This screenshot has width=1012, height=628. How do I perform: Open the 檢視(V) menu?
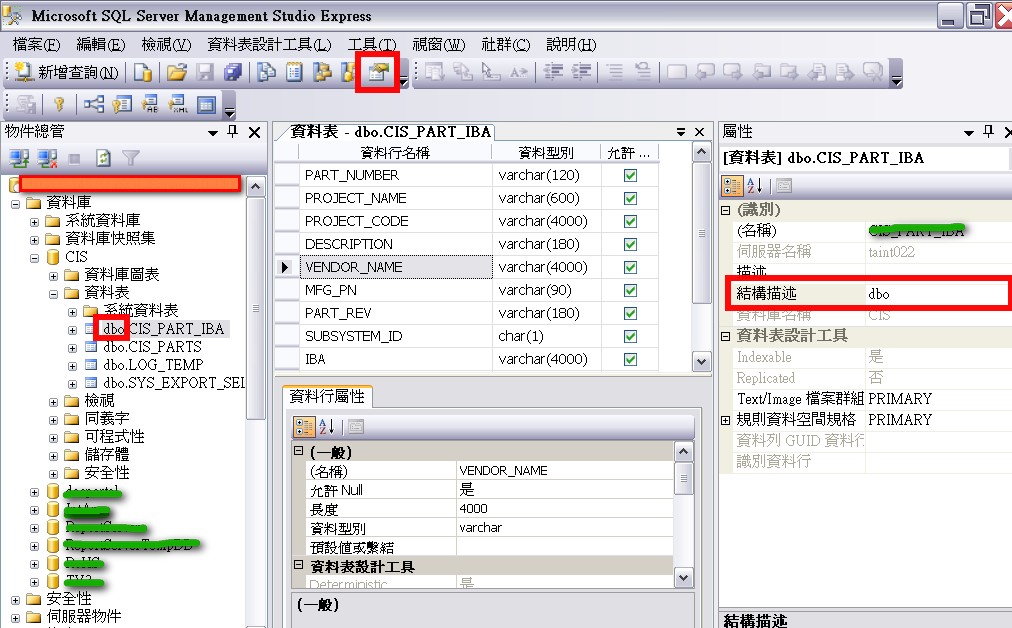[x=167, y=45]
